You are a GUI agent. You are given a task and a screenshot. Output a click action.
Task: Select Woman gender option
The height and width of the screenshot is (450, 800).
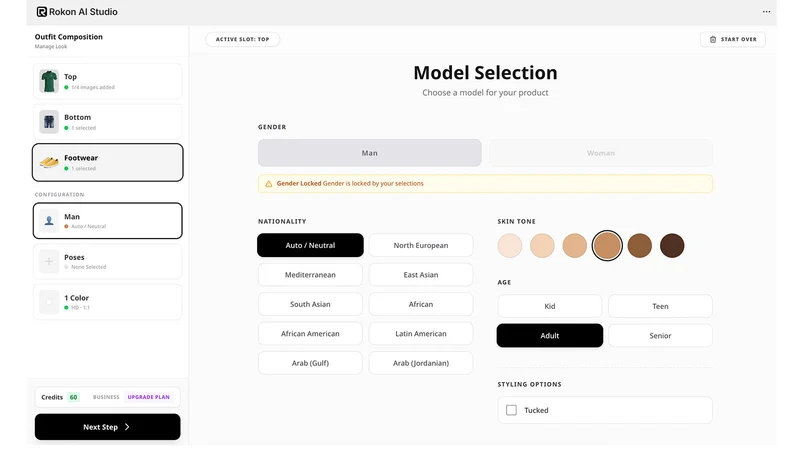click(x=601, y=153)
